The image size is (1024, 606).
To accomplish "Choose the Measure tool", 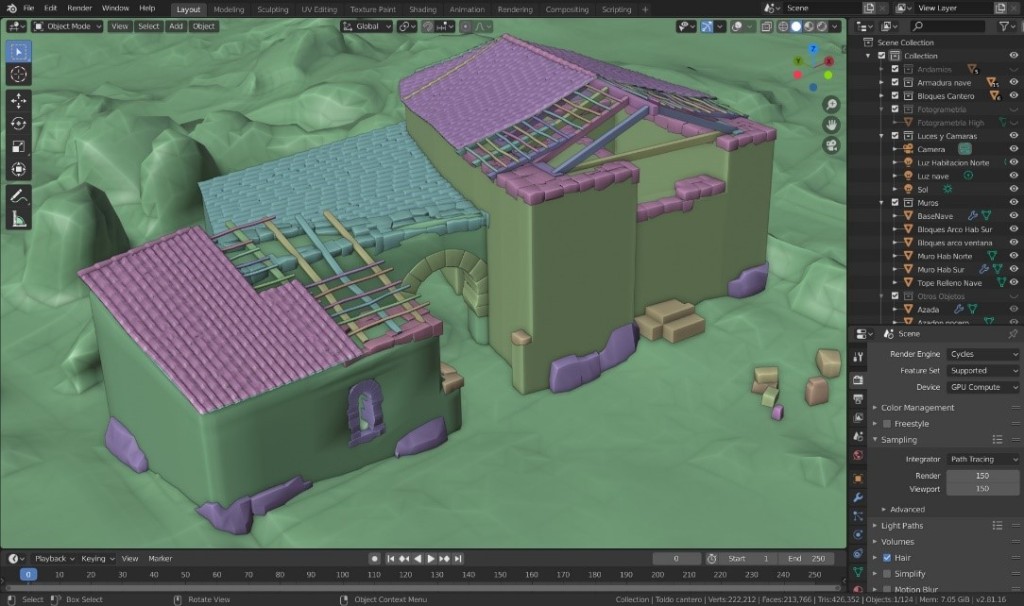I will (19, 219).
